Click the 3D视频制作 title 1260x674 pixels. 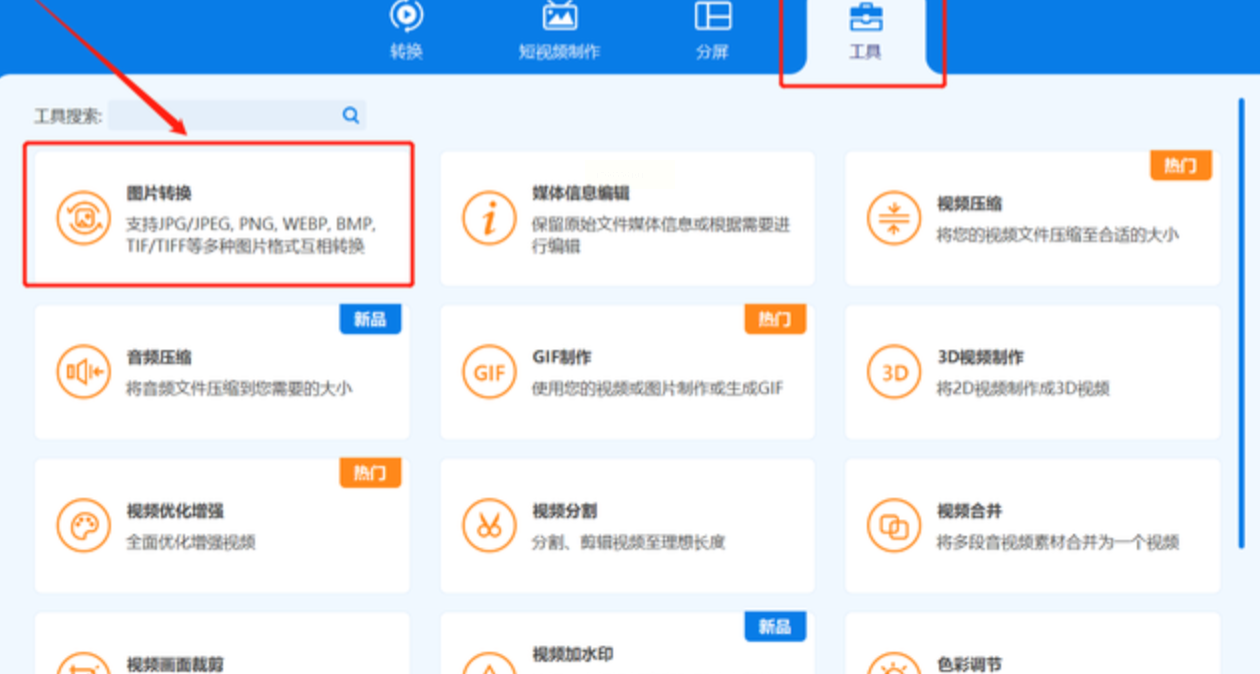pyautogui.click(x=980, y=357)
